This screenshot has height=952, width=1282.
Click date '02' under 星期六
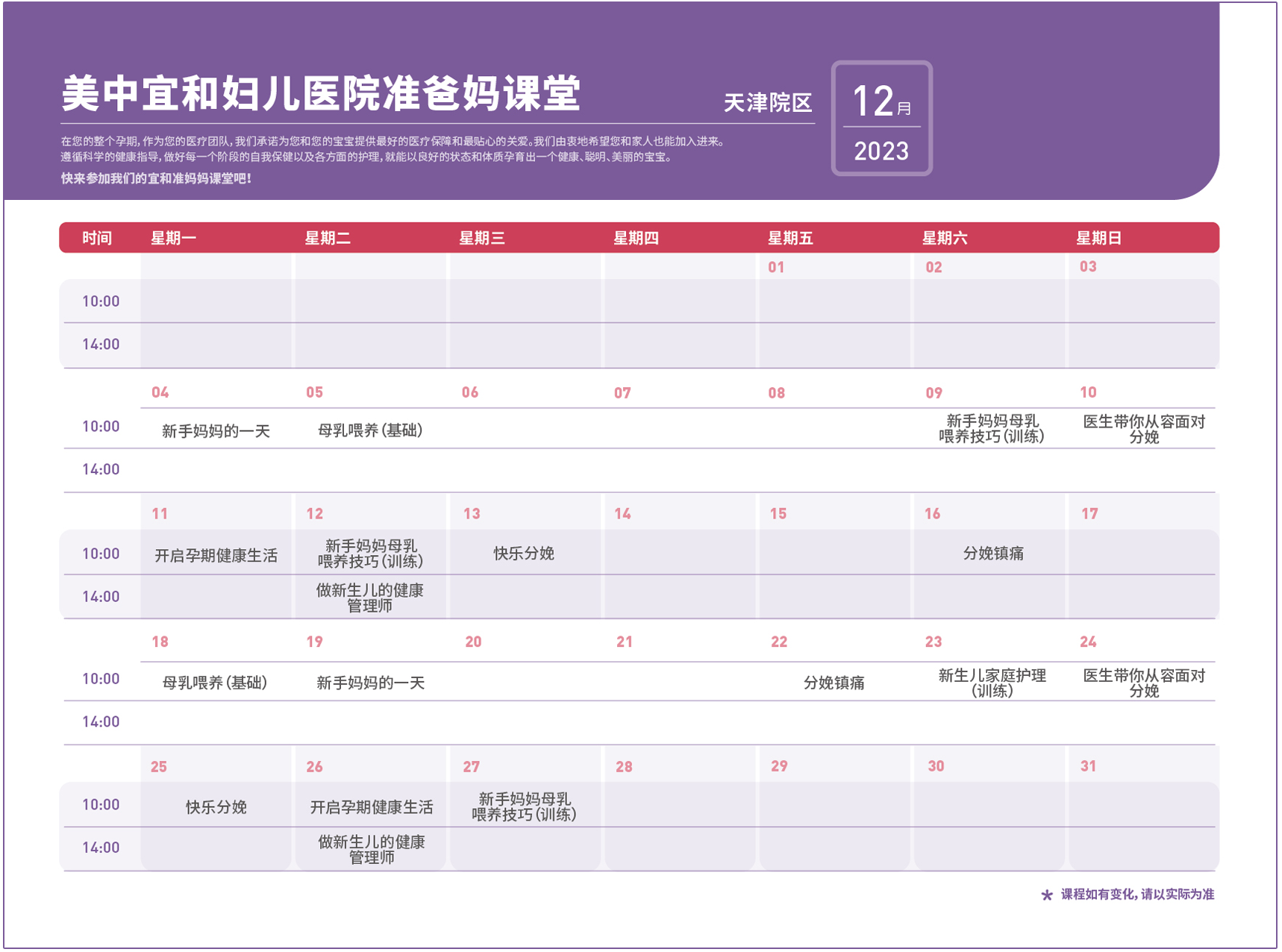pyautogui.click(x=934, y=267)
